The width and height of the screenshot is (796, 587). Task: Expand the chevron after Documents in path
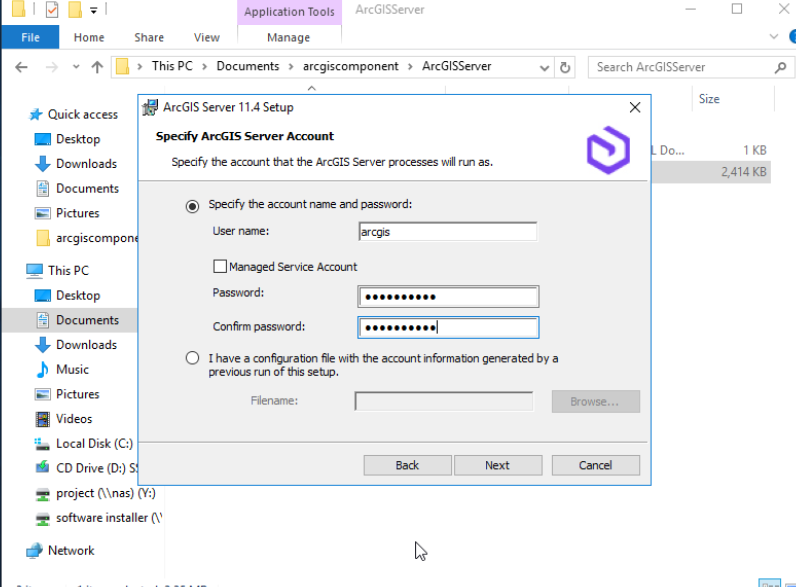[x=291, y=67]
